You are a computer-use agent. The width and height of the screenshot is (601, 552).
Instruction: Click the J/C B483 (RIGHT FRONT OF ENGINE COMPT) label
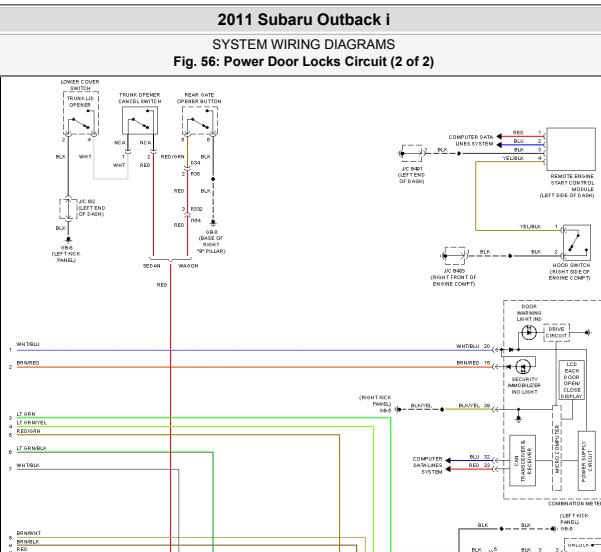coord(453,278)
